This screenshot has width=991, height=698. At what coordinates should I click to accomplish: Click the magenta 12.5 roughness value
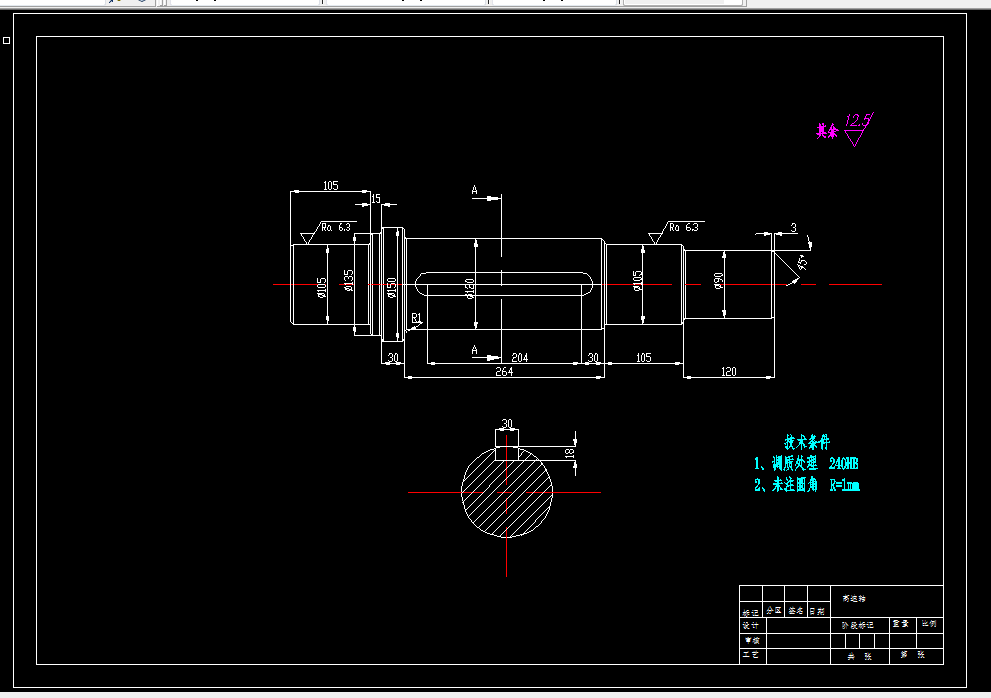(x=858, y=120)
